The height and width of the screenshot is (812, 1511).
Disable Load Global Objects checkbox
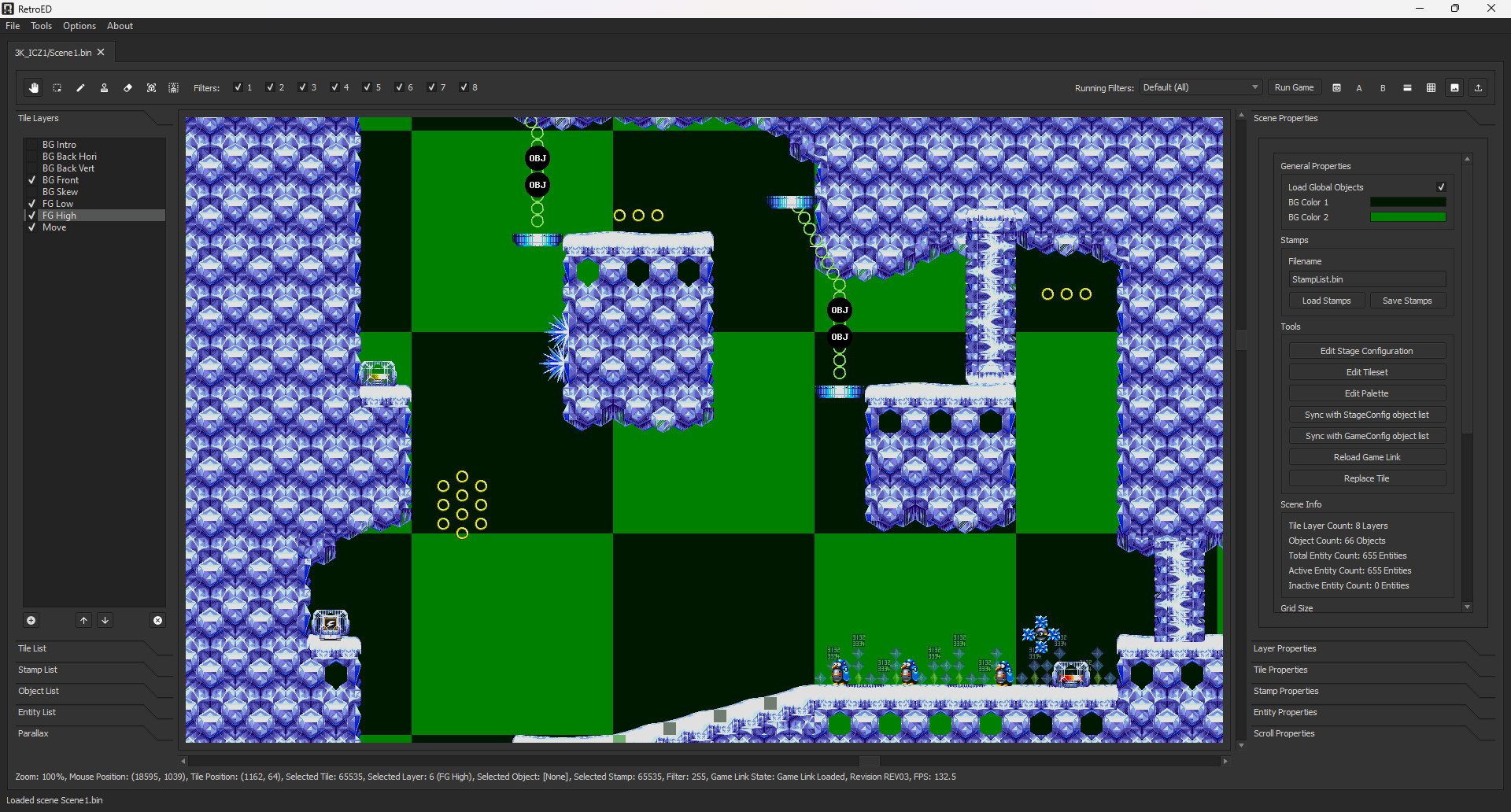(x=1441, y=187)
